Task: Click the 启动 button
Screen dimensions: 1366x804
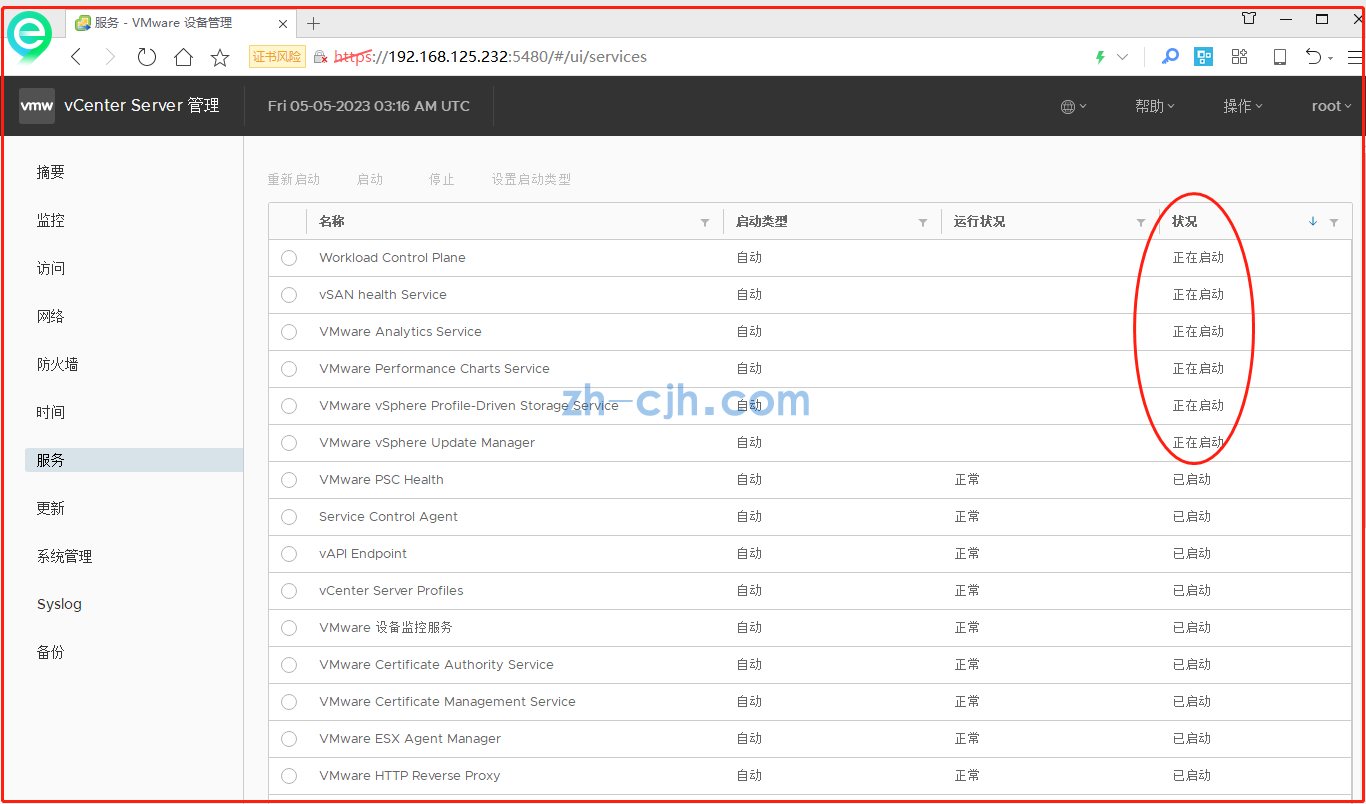Action: coord(370,180)
